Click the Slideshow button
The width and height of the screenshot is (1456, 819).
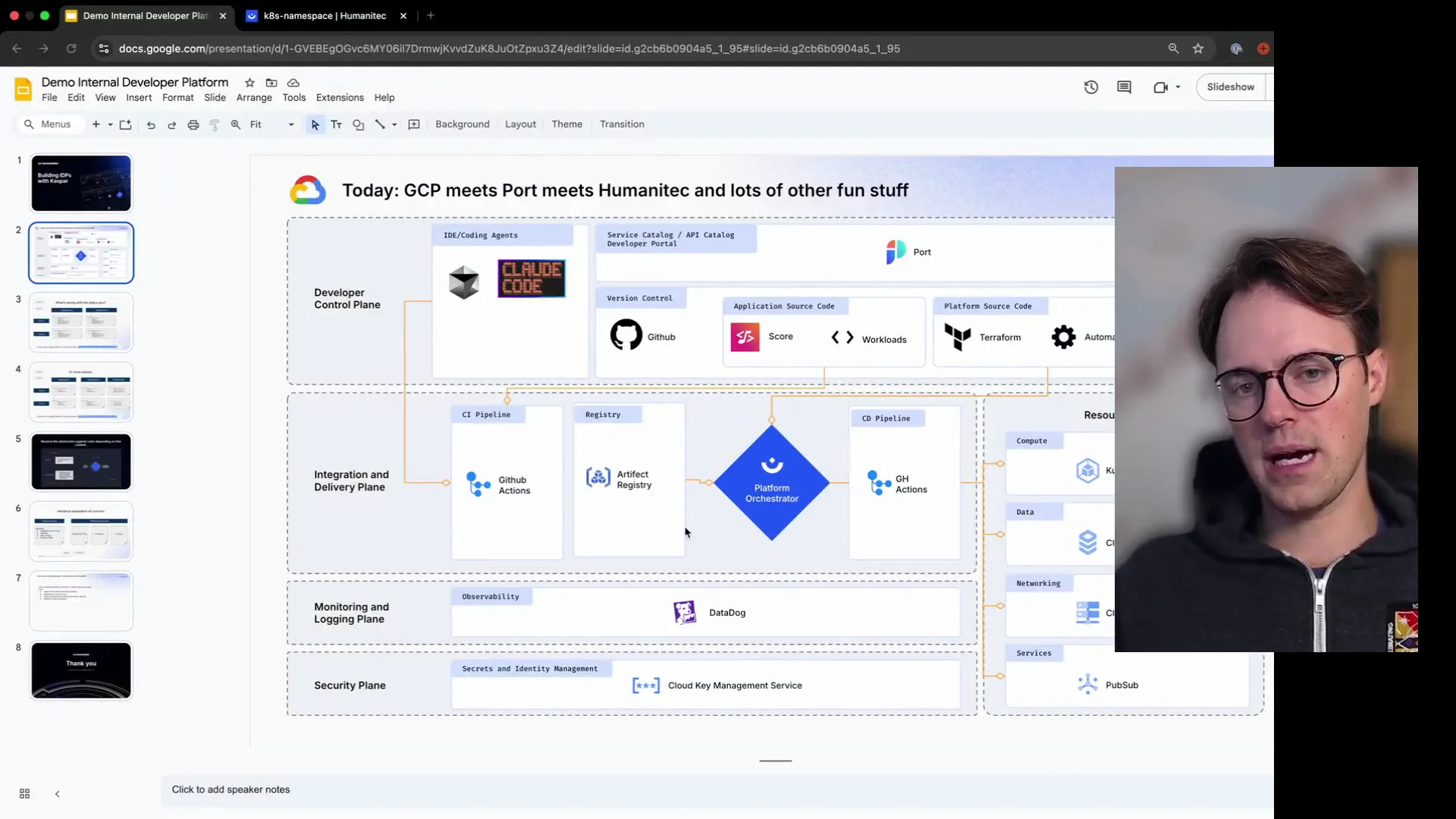pyautogui.click(x=1230, y=87)
